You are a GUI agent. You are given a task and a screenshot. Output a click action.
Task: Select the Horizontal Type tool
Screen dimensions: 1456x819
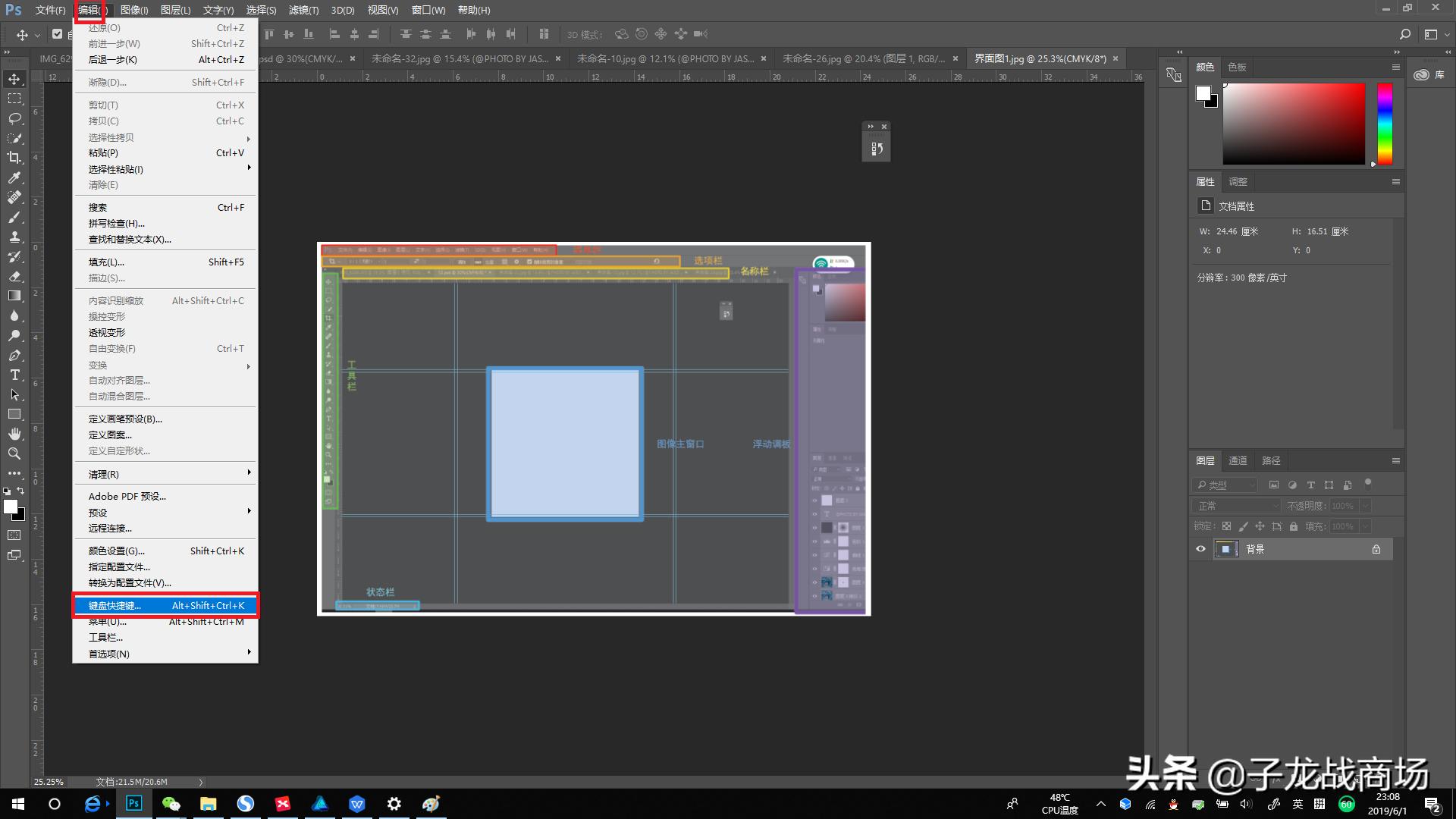14,375
